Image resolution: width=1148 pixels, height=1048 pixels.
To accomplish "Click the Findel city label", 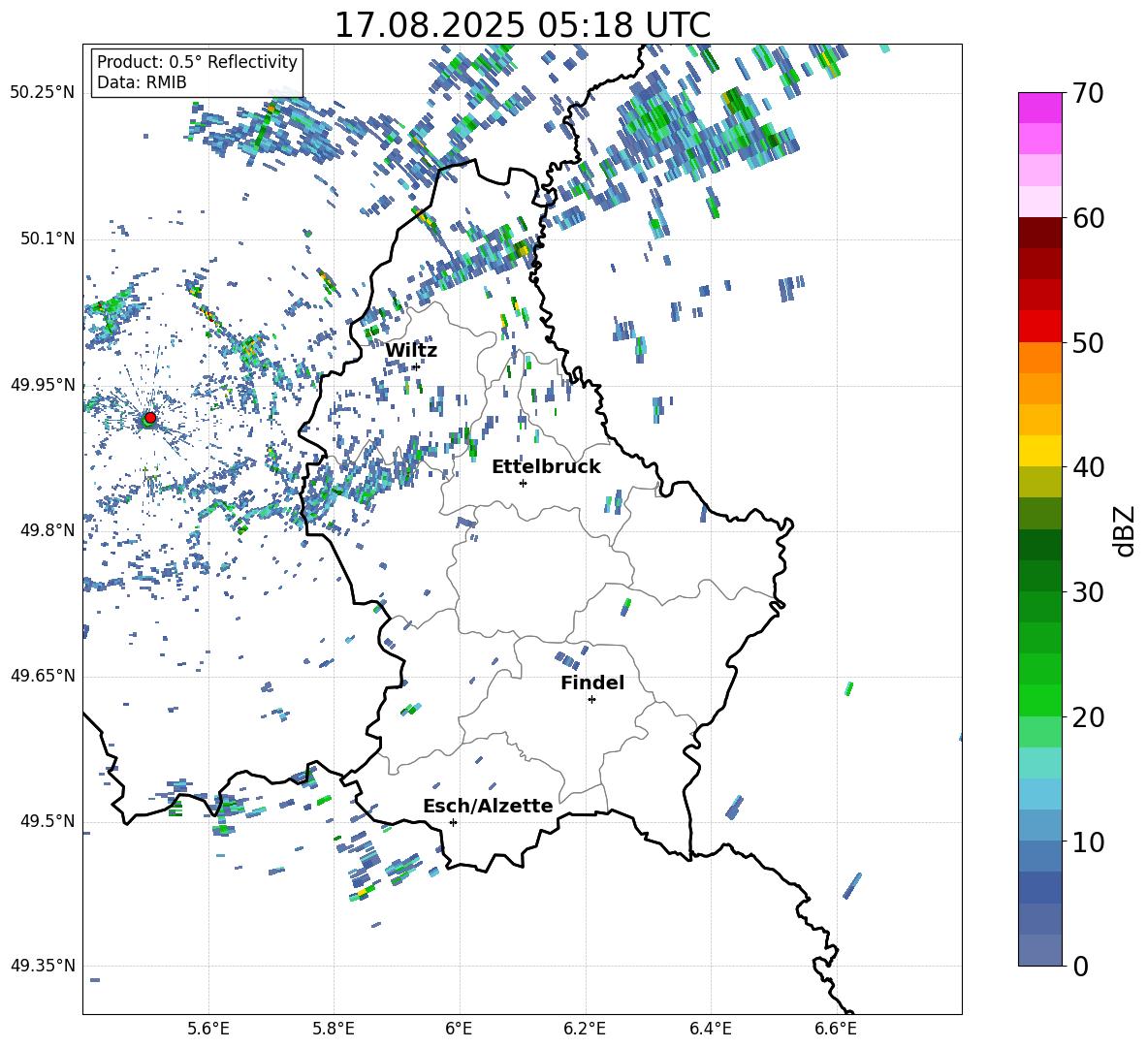I will [x=592, y=683].
